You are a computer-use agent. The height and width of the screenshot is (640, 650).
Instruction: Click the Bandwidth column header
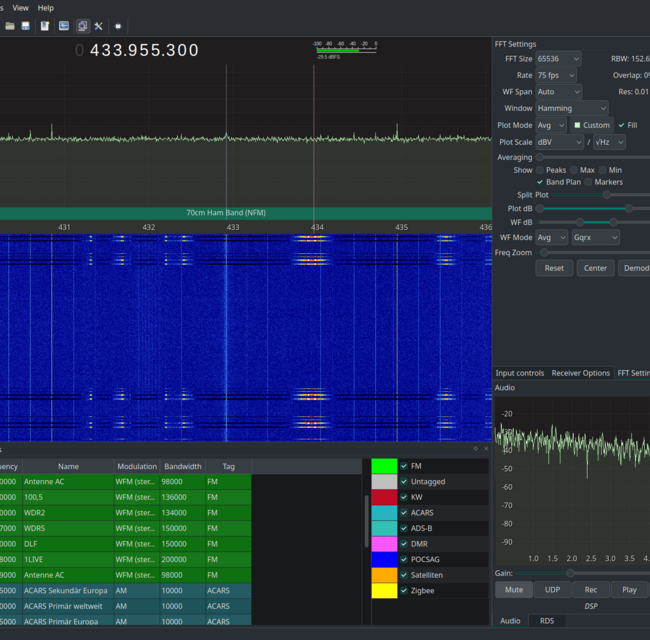(183, 466)
